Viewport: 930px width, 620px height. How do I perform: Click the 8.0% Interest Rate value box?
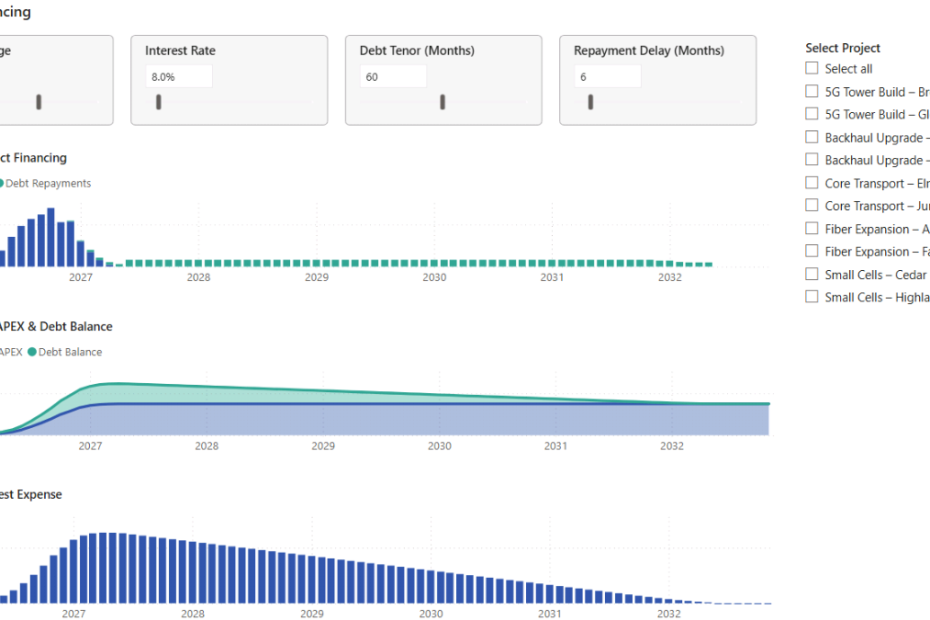178,75
